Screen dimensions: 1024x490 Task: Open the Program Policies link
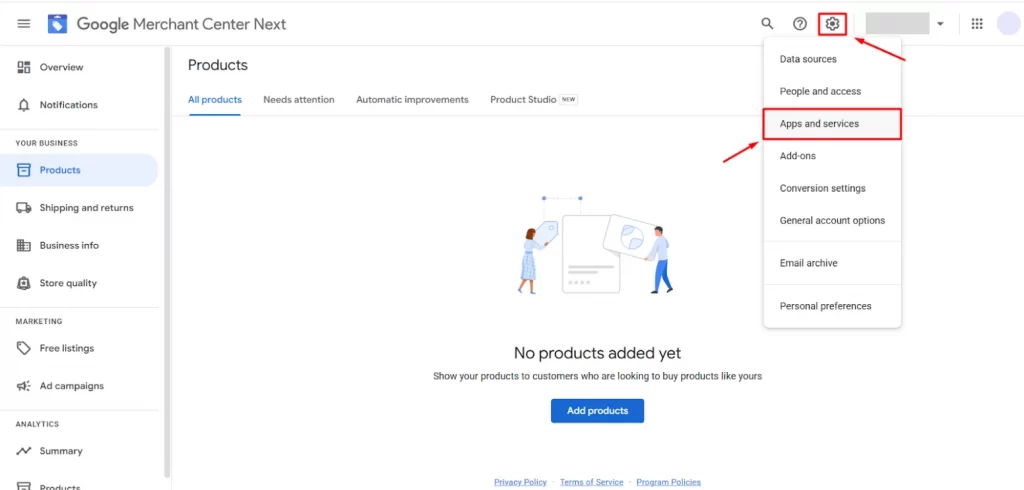pyautogui.click(x=669, y=482)
